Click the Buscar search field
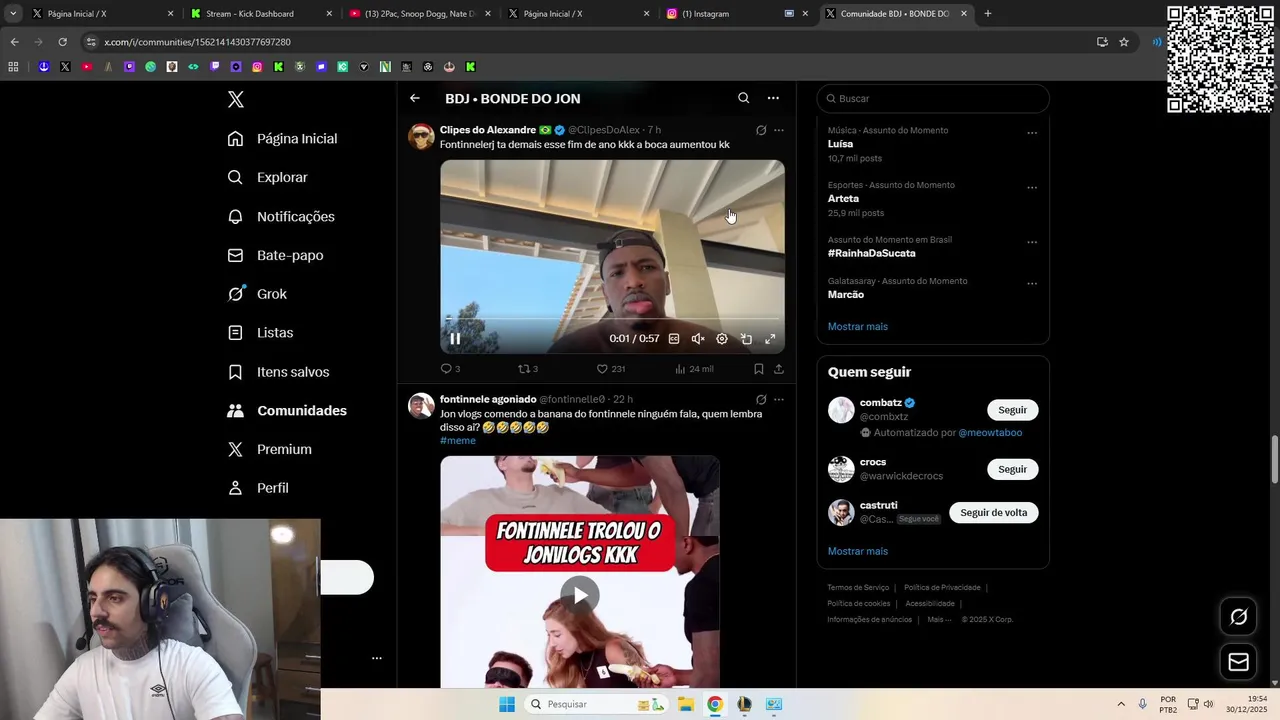Image resolution: width=1280 pixels, height=720 pixels. 933,98
